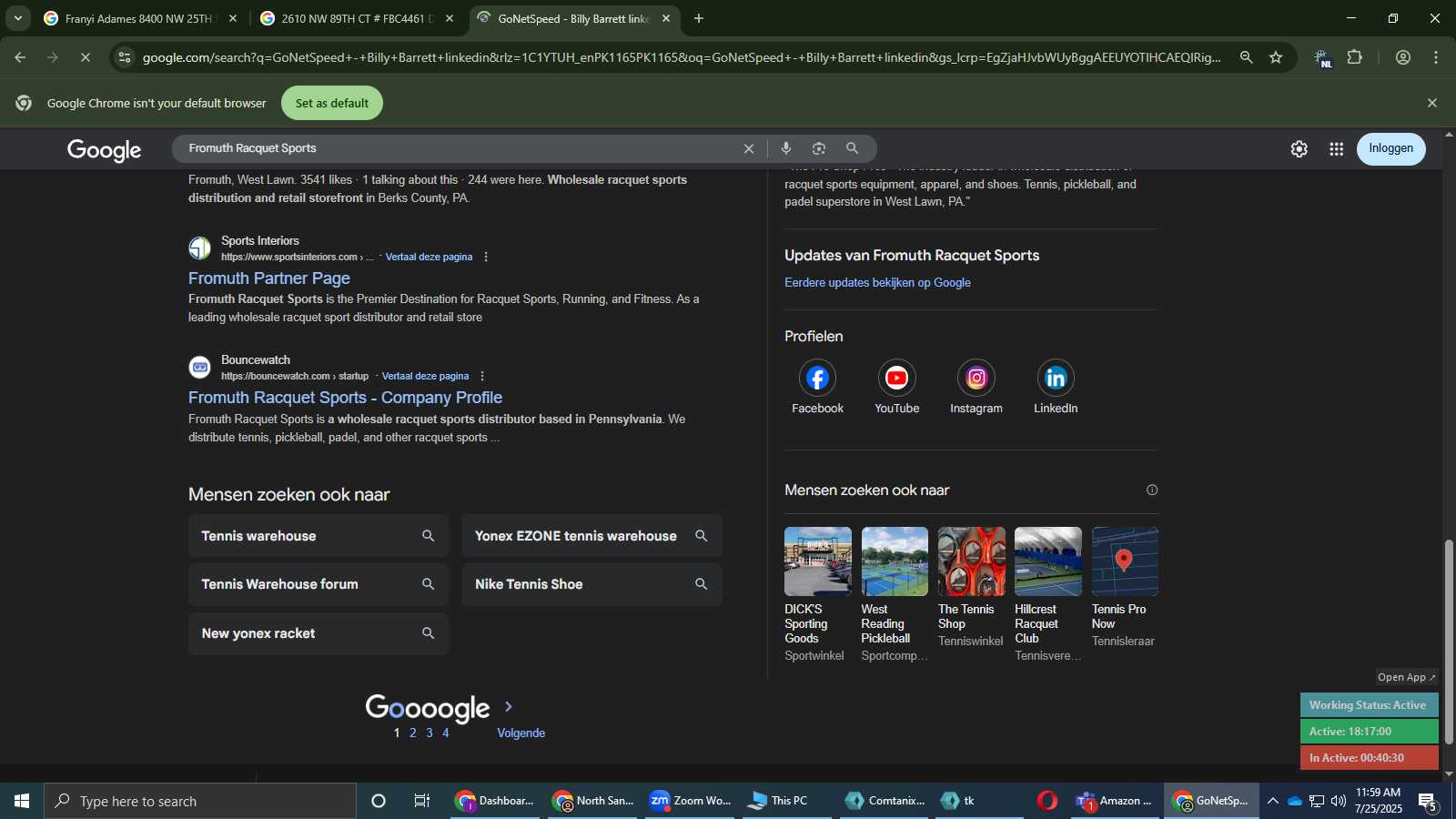Clear the Google search box text
1456x819 pixels.
click(749, 148)
